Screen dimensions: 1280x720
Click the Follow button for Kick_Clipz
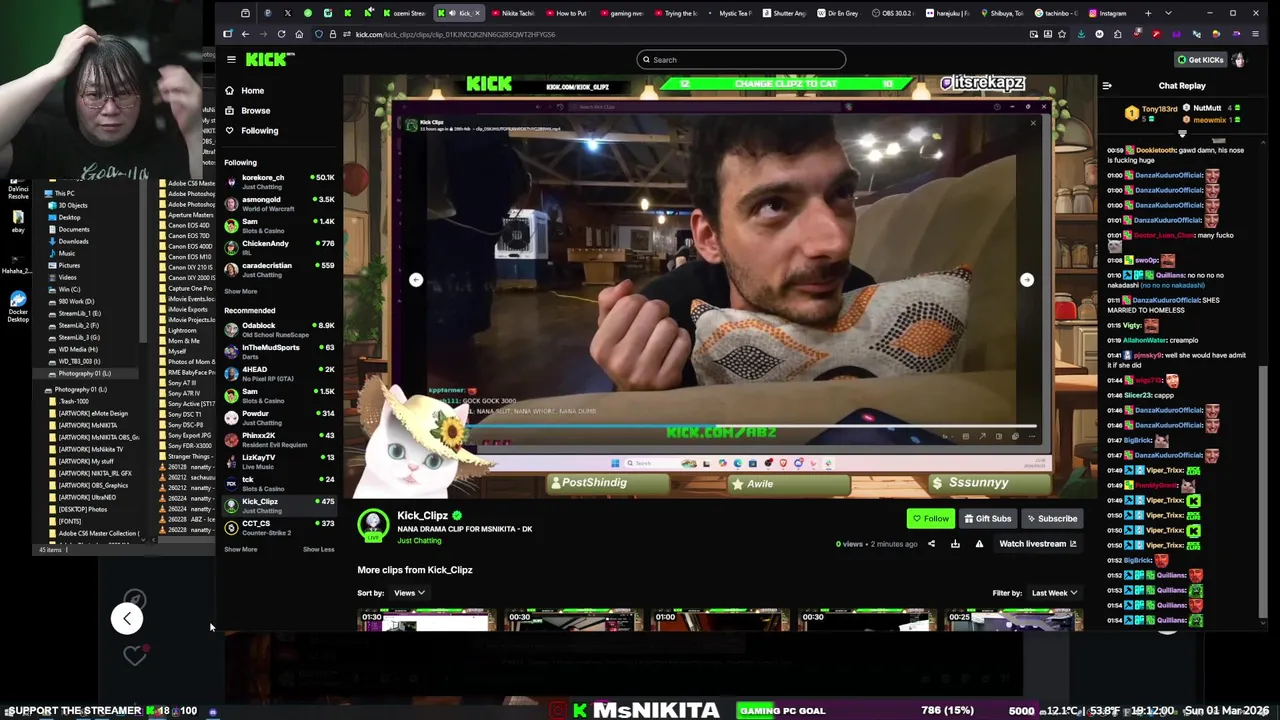point(930,518)
